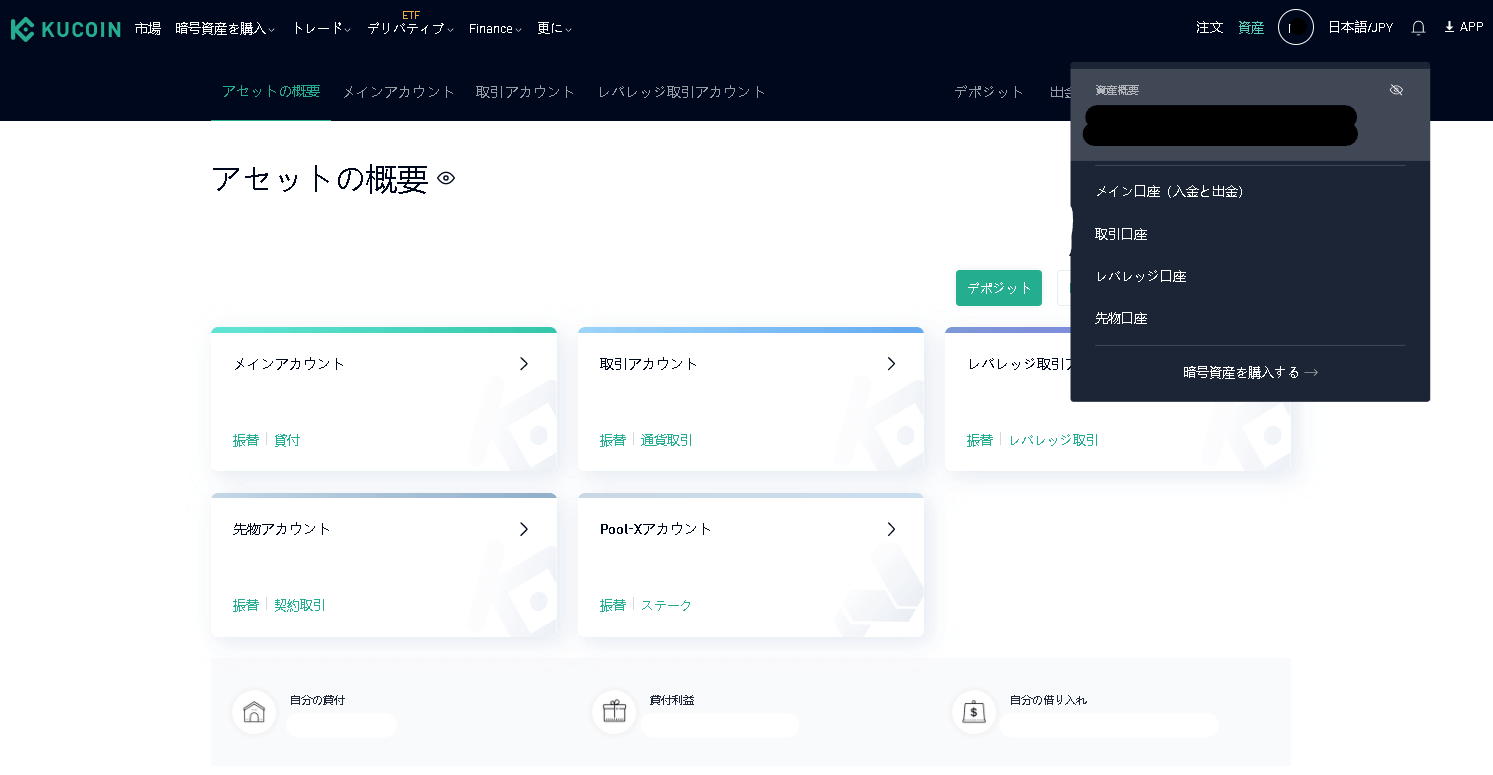
Task: Switch to 取引アカウント tab
Action: [x=526, y=91]
